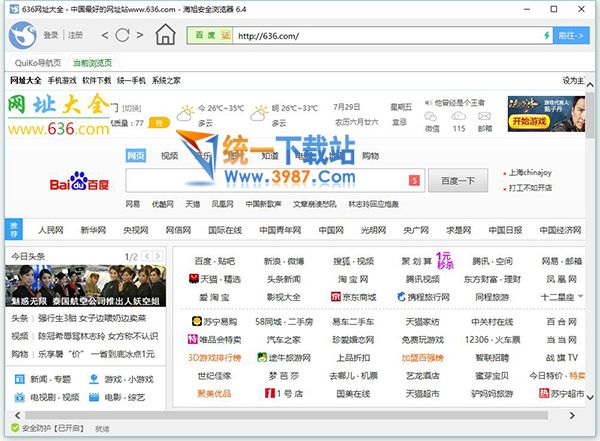This screenshot has width=600, height=441.
Task: Open 苏宁超市 with red 热 icon
Action: tap(562, 393)
